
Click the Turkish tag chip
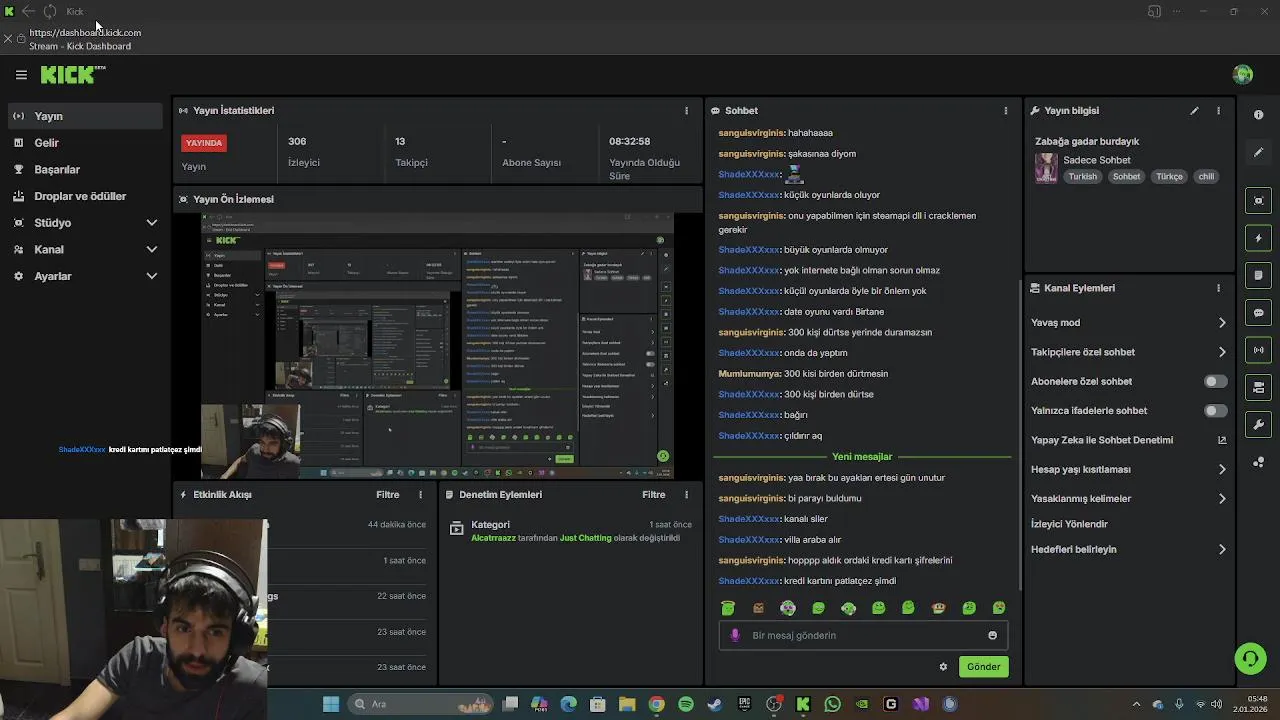click(x=1082, y=177)
